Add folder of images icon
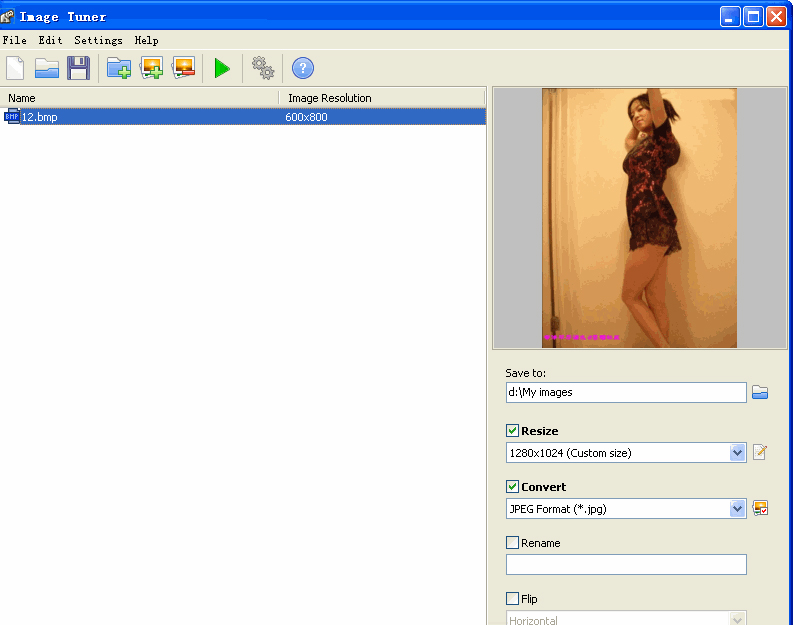The width and height of the screenshot is (793, 625). point(119,68)
